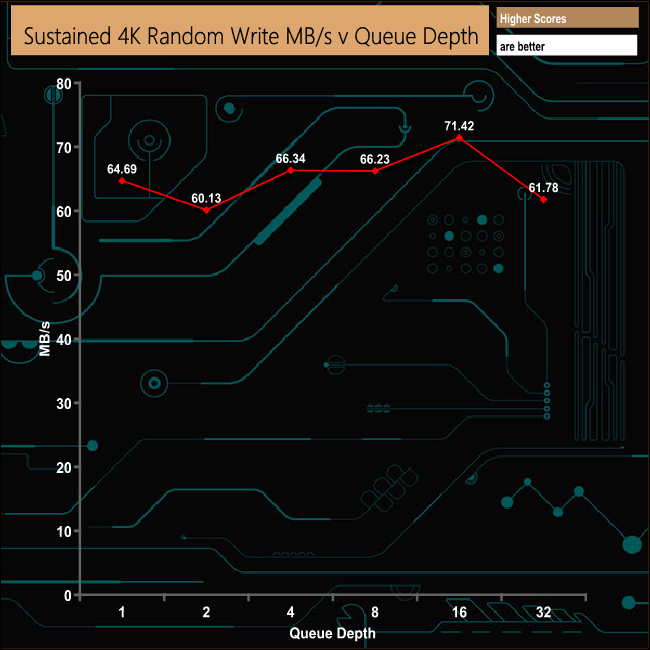Click the 60.13 data point marker
Screen dimensions: 650x650
206,210
